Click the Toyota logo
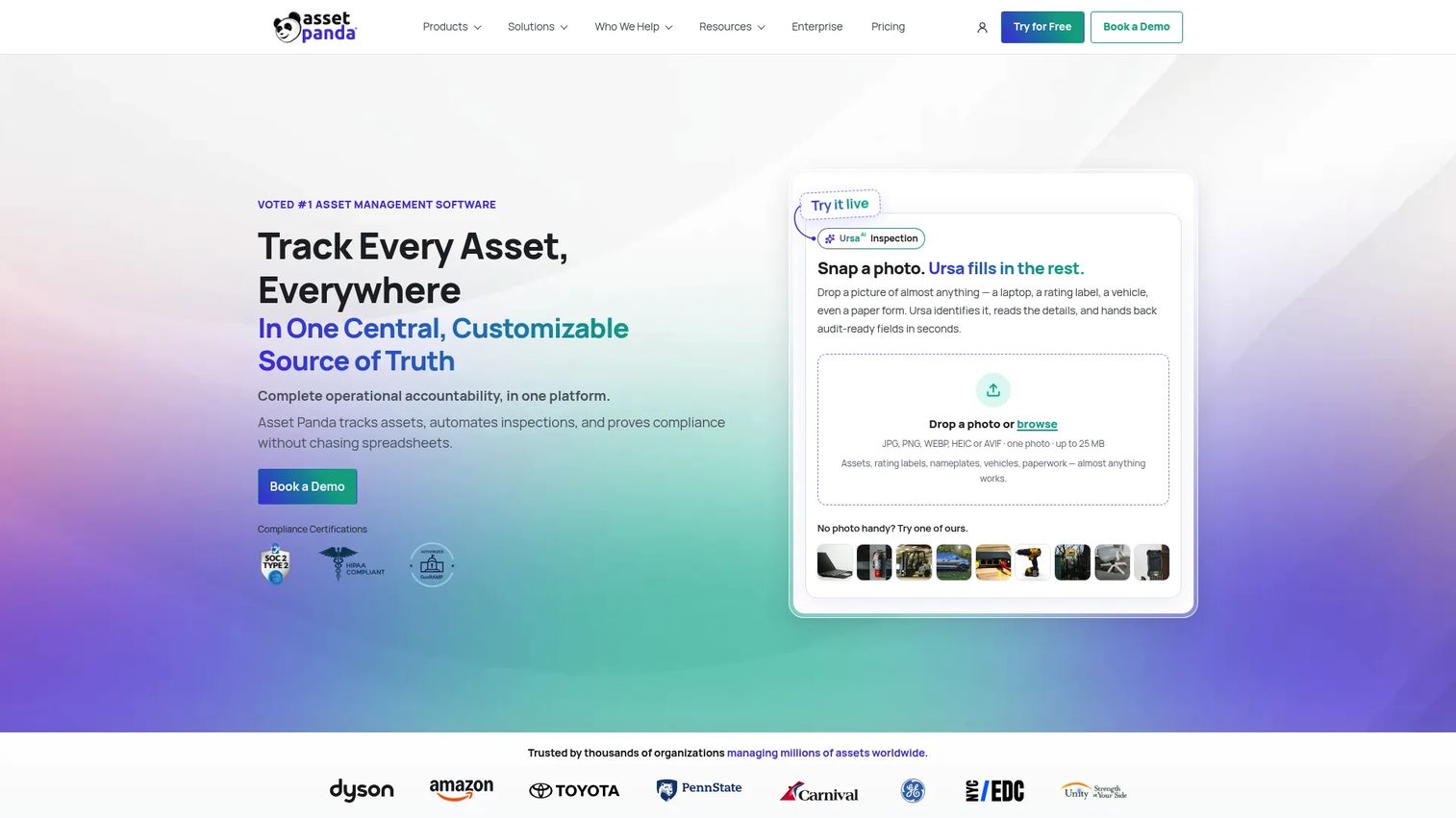The height and width of the screenshot is (818, 1456). pyautogui.click(x=574, y=791)
